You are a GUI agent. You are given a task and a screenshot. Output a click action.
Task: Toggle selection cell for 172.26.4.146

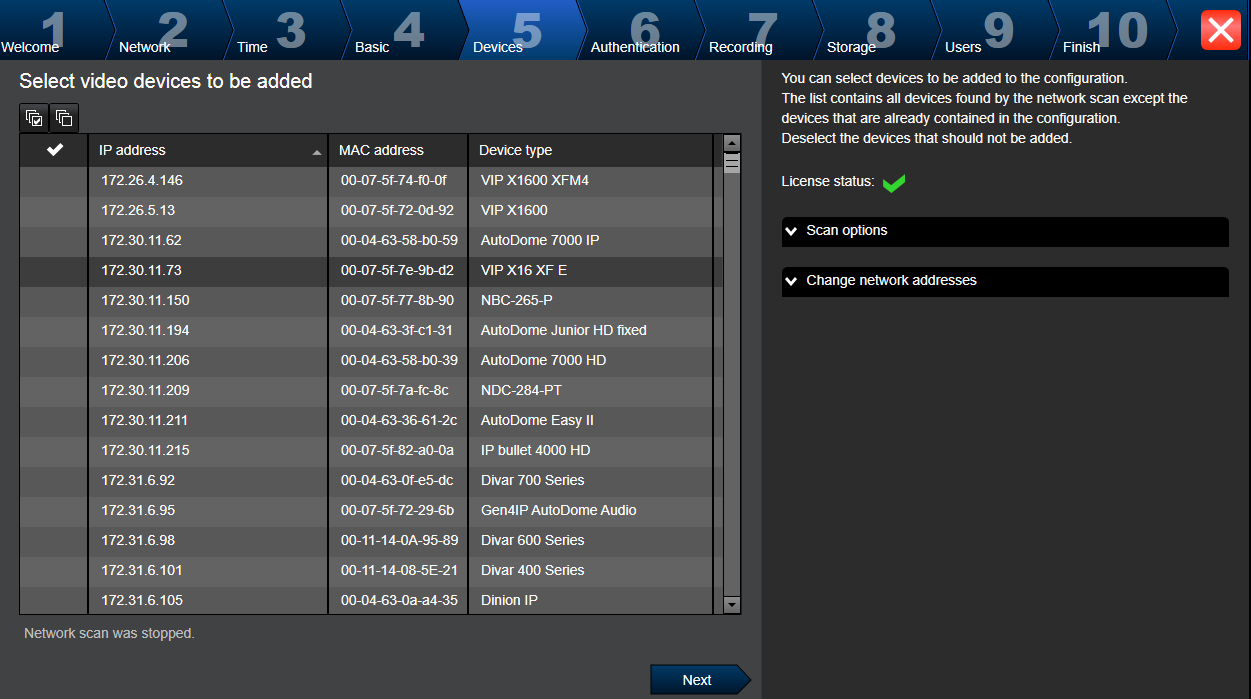pos(54,181)
